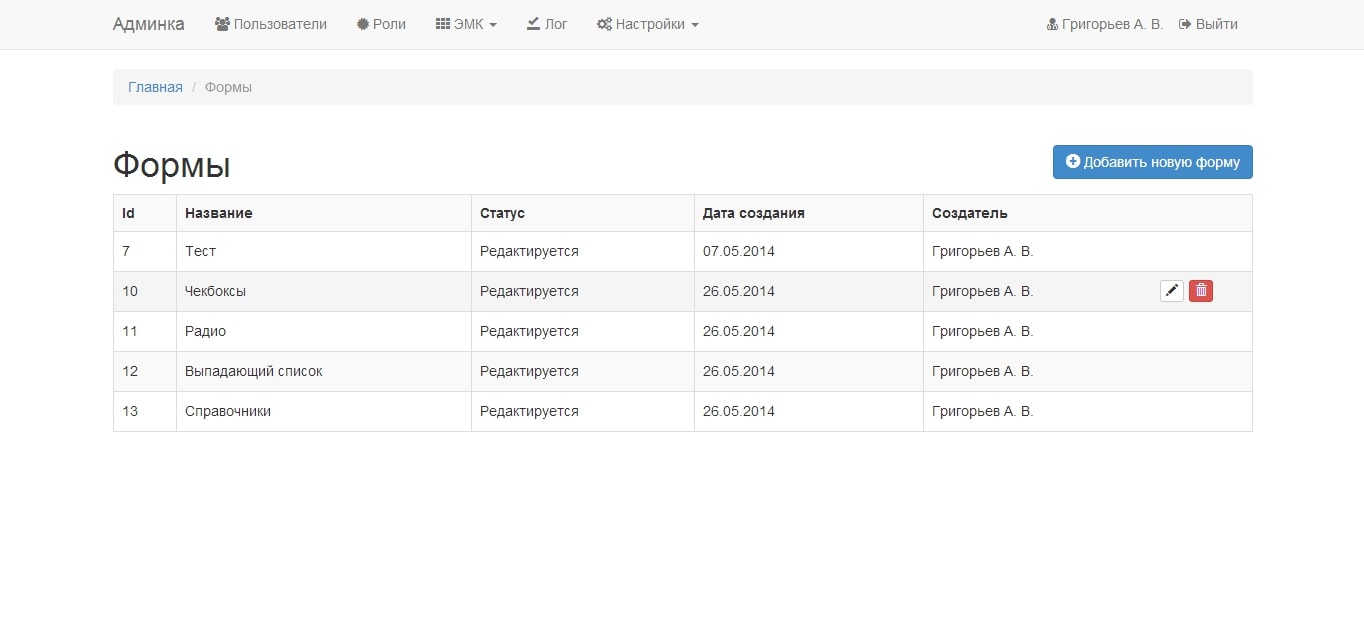This screenshot has width=1364, height=641.
Task: Click the date 07.05.2014 in Тест row
Action: (739, 251)
